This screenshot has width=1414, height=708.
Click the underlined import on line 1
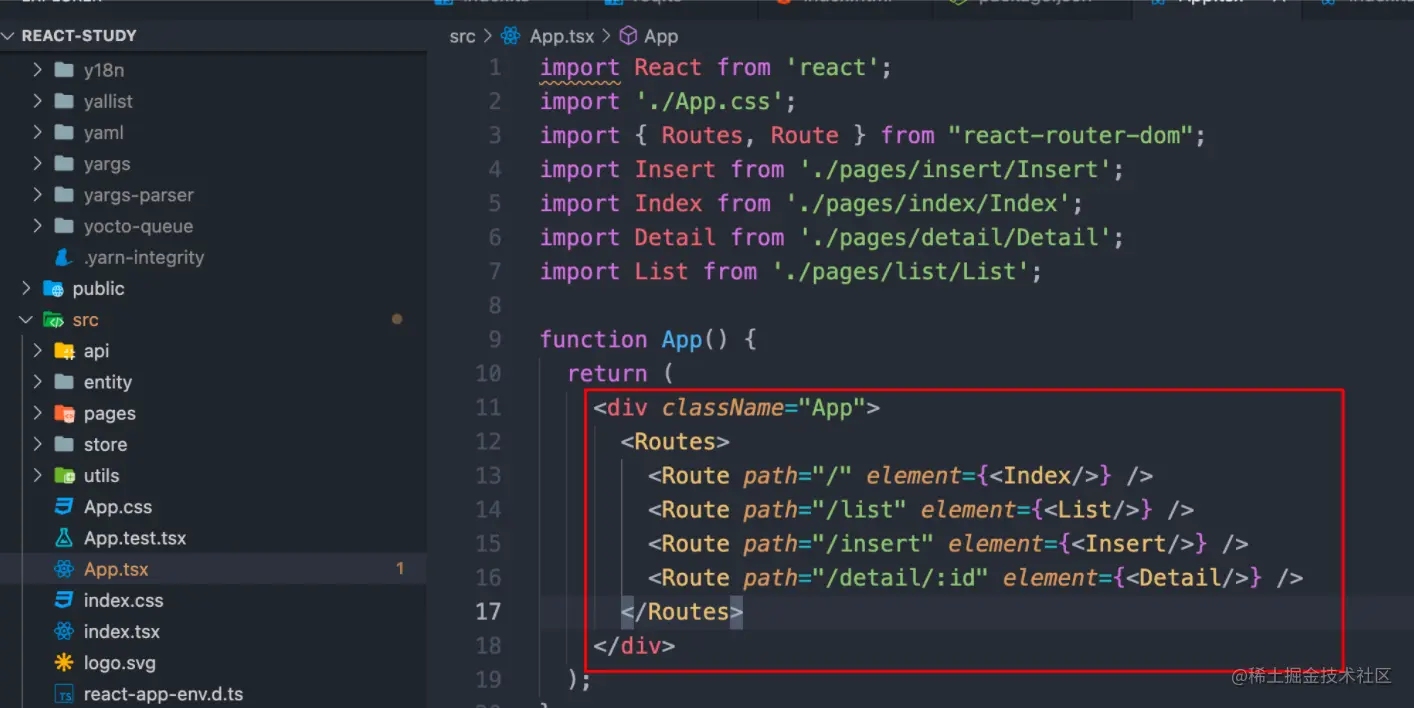[580, 68]
